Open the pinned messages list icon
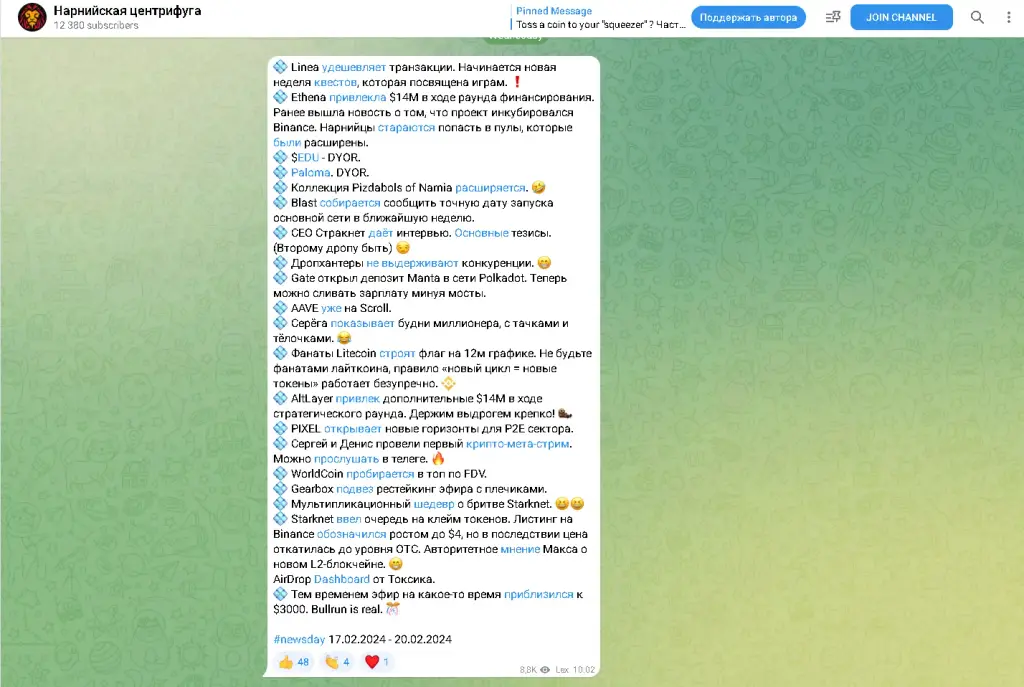The image size is (1024, 687). [x=833, y=18]
